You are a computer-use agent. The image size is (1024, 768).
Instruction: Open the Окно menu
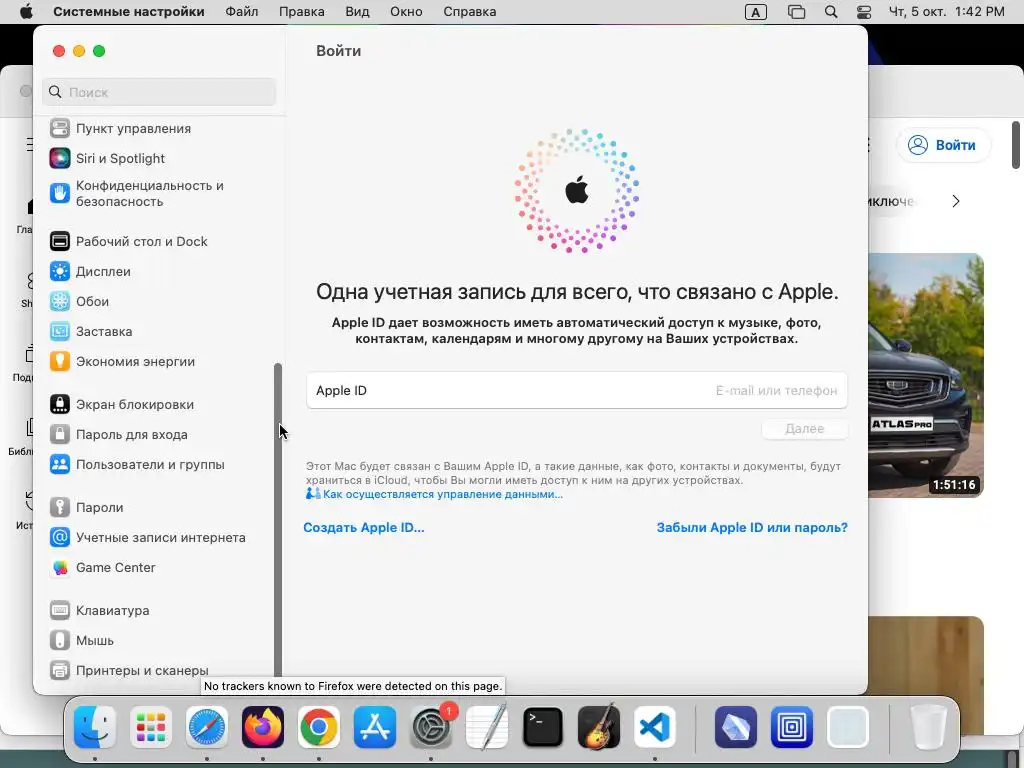click(406, 12)
